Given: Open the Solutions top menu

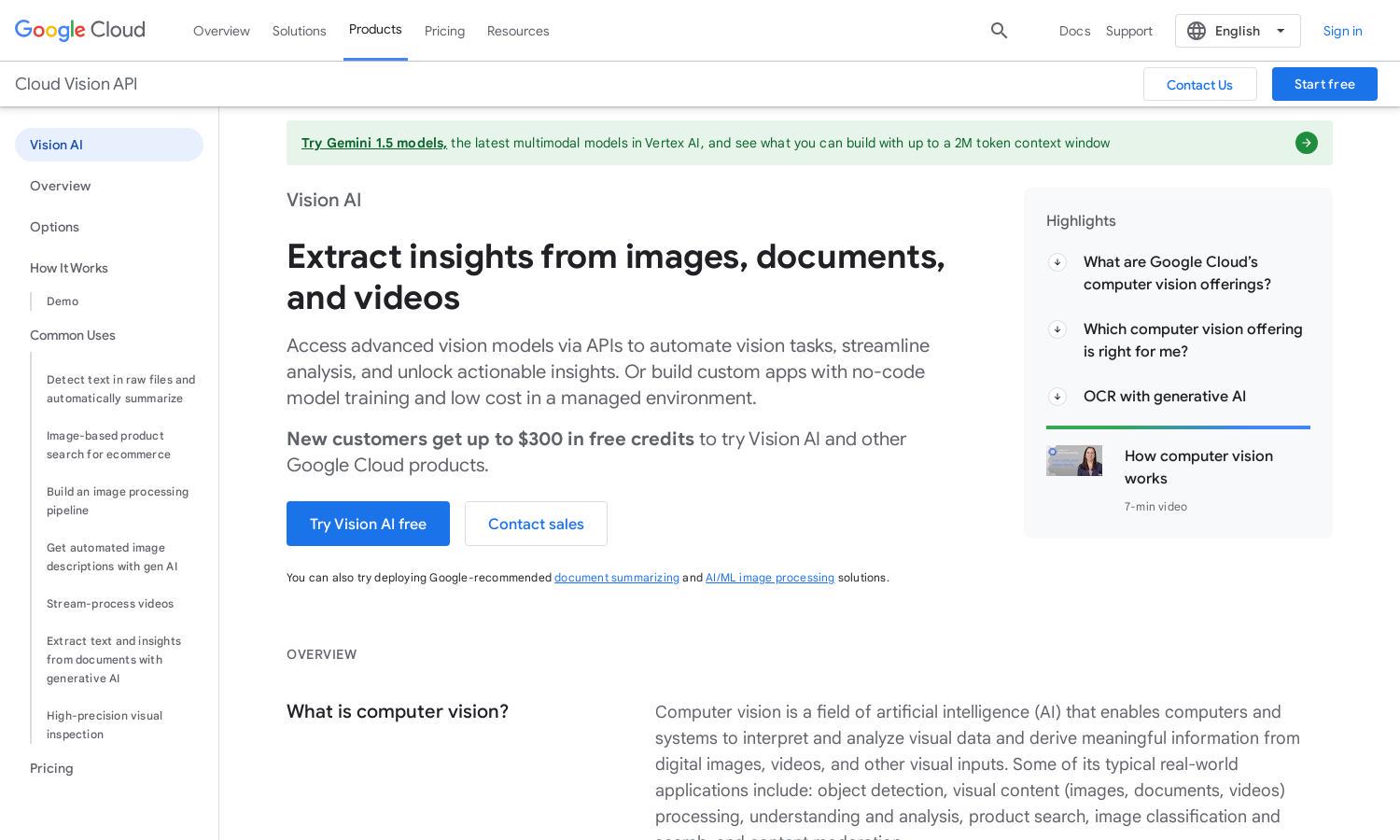Looking at the screenshot, I should click(x=300, y=31).
